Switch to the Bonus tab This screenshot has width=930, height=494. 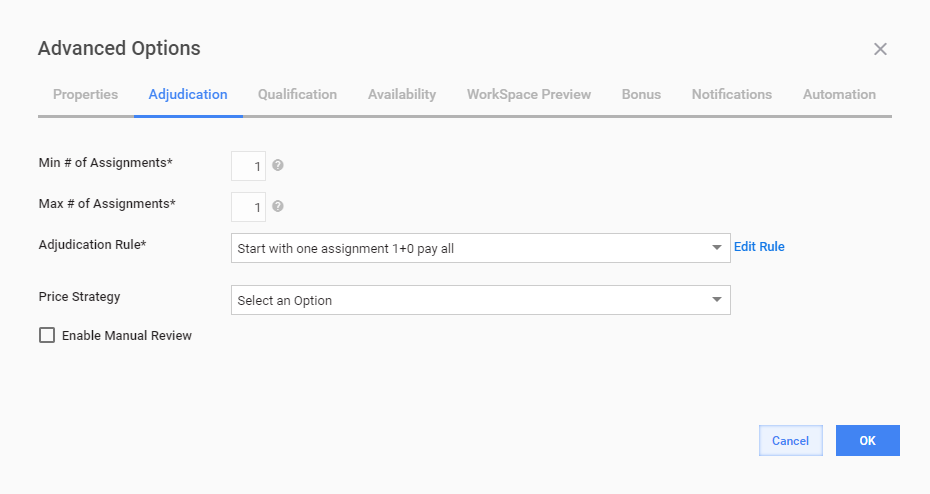click(641, 94)
